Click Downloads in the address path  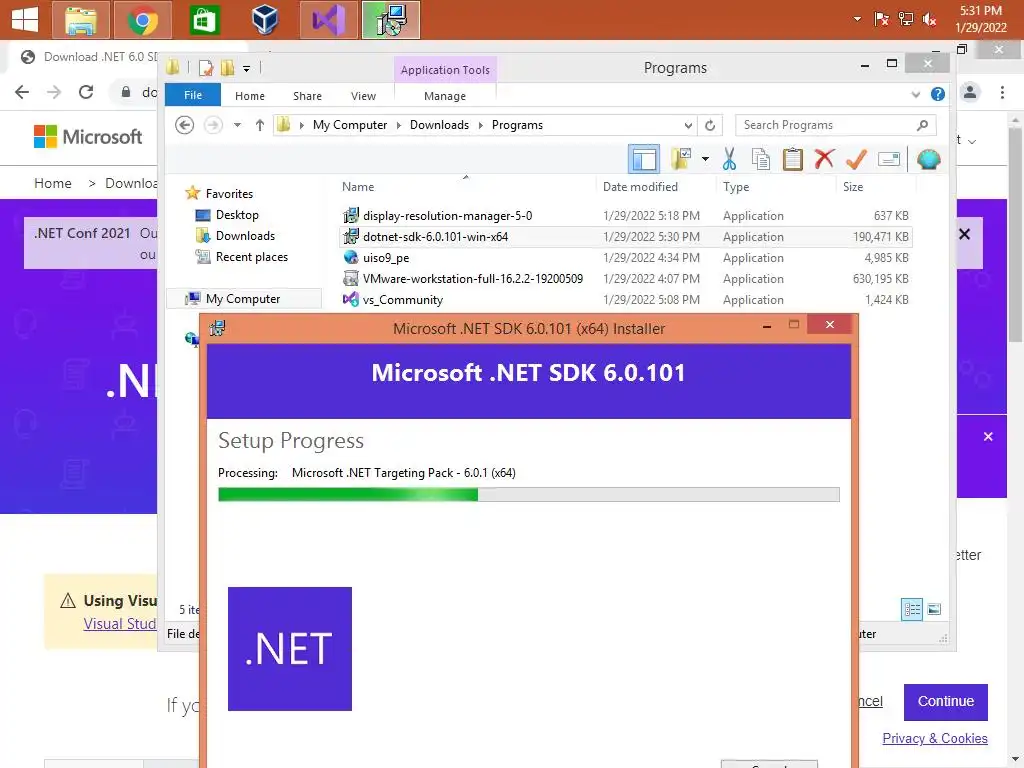(x=439, y=125)
